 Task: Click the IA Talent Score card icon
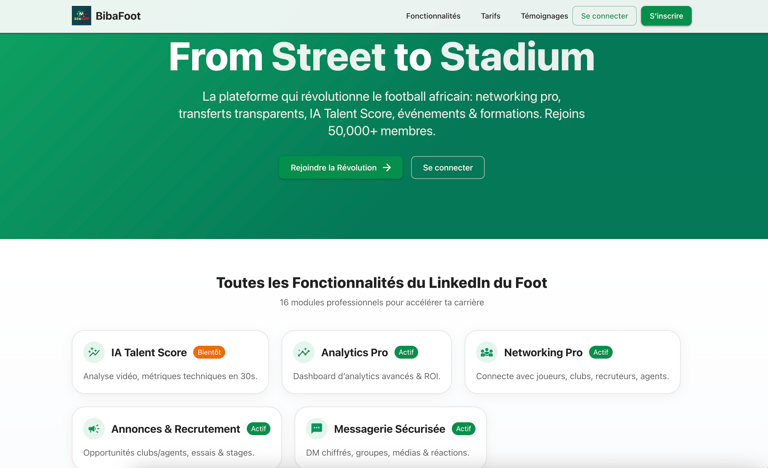pyautogui.click(x=94, y=352)
